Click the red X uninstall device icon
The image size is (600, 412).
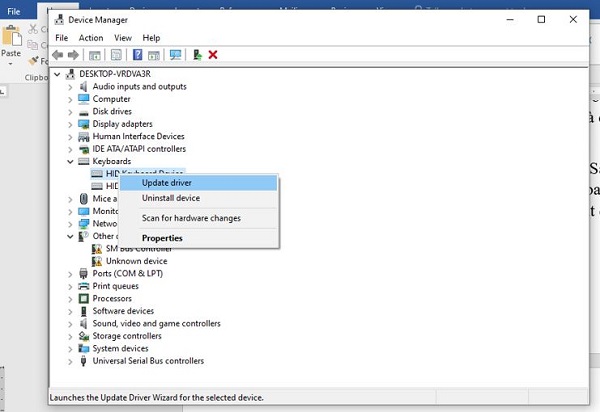[x=213, y=55]
